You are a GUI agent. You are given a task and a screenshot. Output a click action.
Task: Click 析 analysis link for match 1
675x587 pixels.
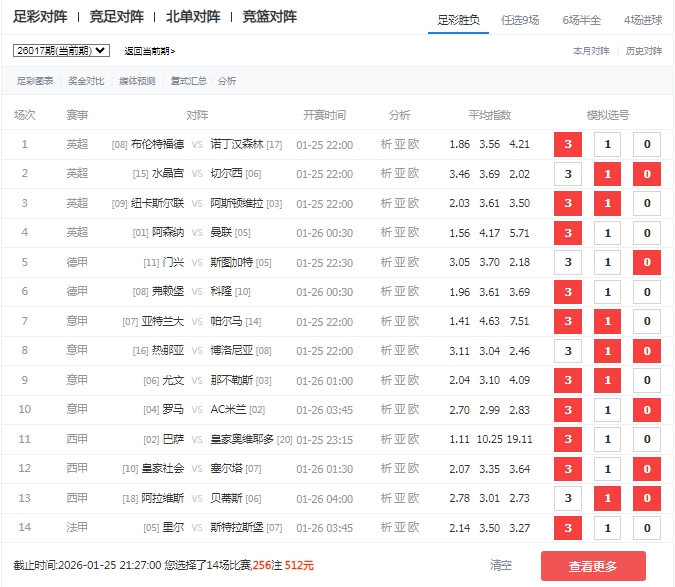coord(386,145)
